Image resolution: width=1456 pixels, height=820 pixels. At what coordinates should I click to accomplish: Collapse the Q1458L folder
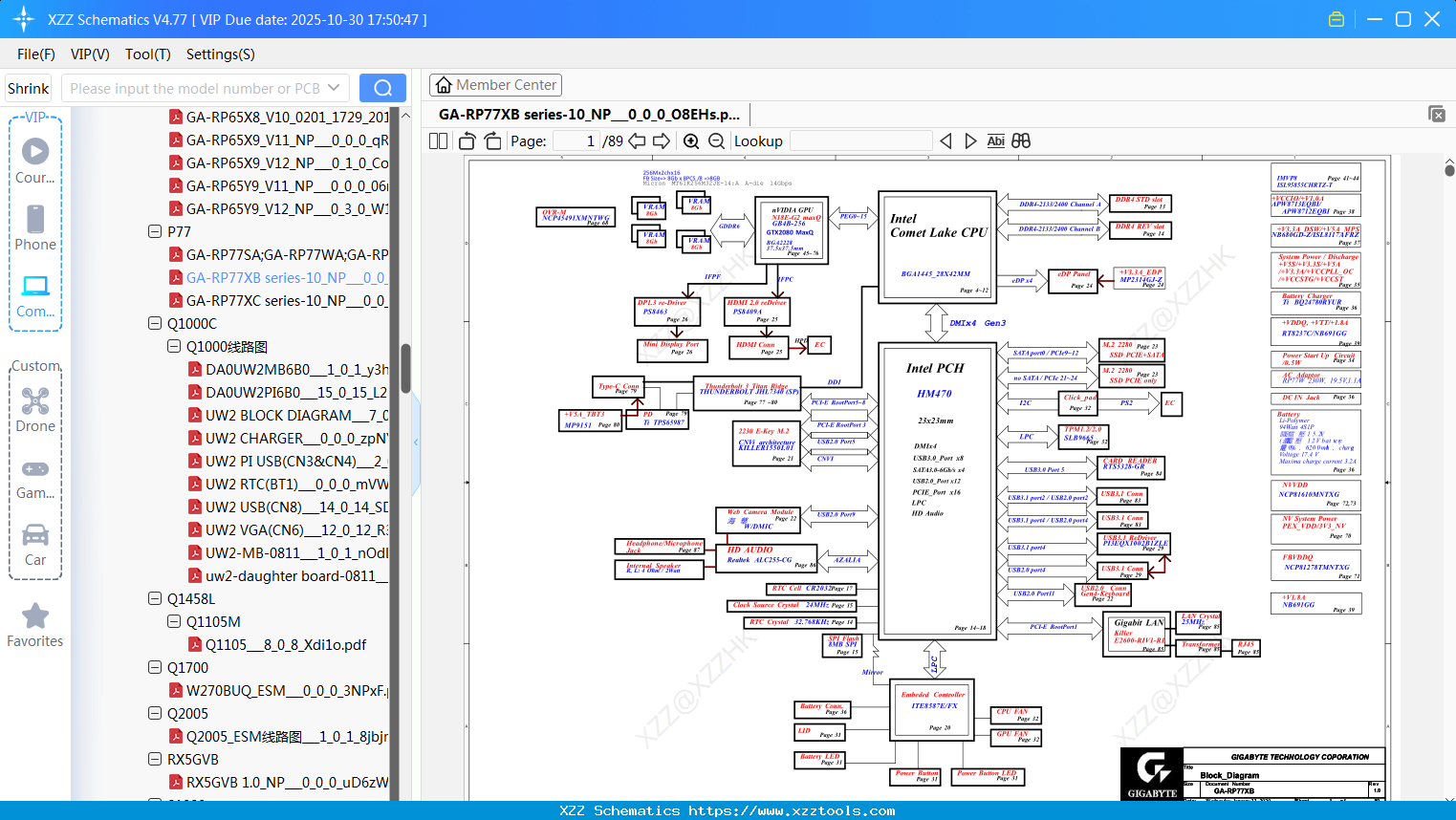coord(155,598)
